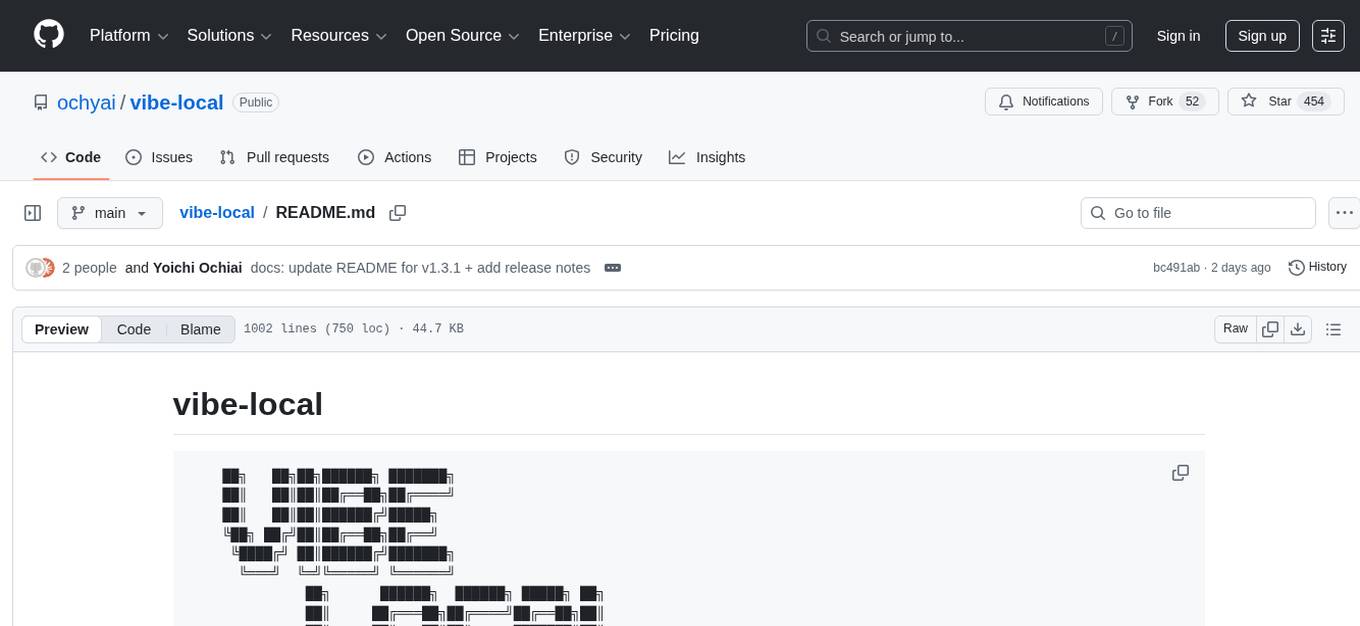The width and height of the screenshot is (1360, 626).
Task: Copy the ASCII art code block
Action: (1180, 473)
